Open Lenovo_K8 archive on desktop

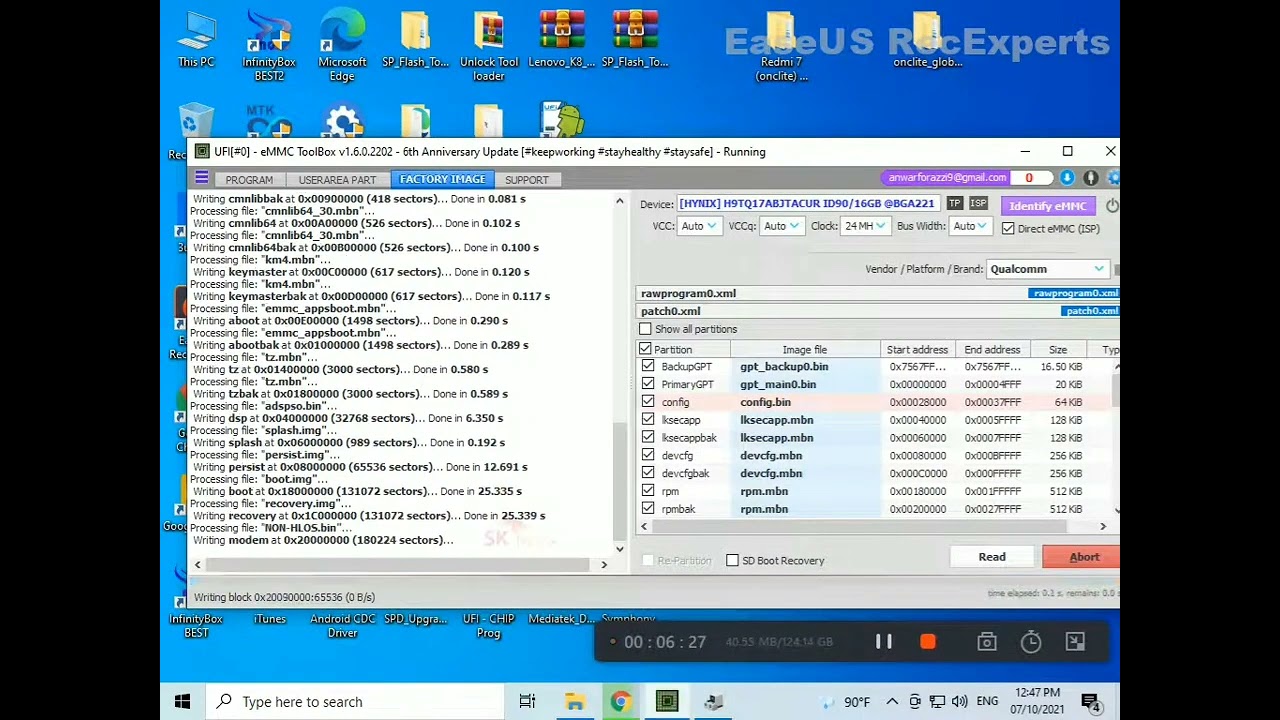pos(561,40)
